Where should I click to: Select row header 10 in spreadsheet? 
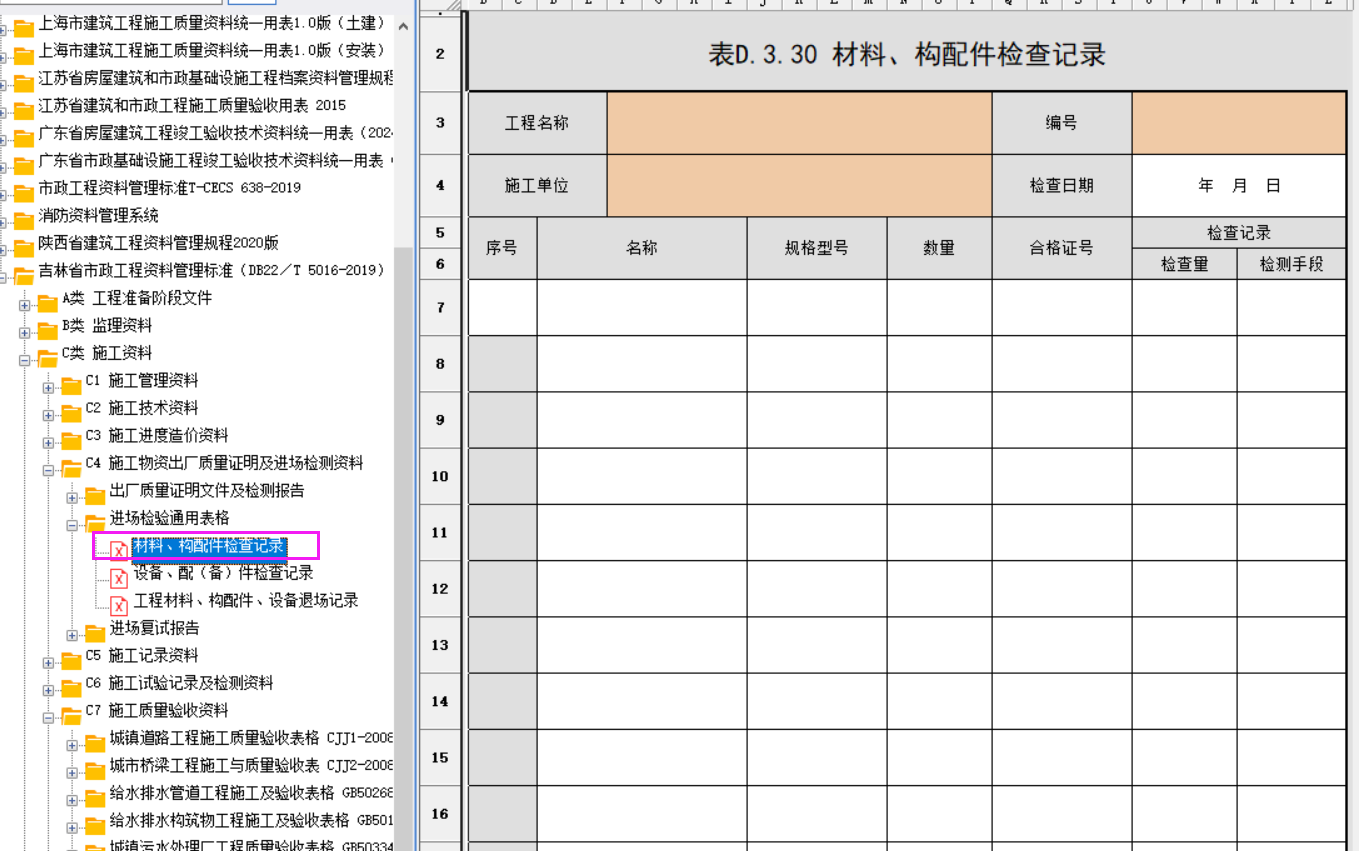(440, 477)
